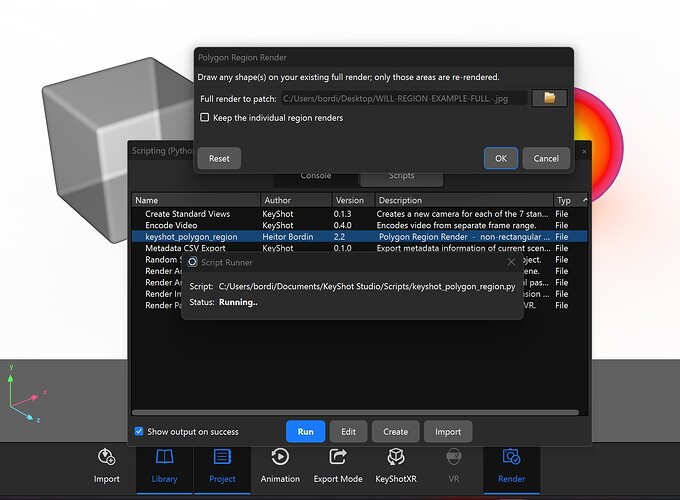Image resolution: width=680 pixels, height=500 pixels.
Task: Sort scripts by Name column
Action: click(196, 200)
